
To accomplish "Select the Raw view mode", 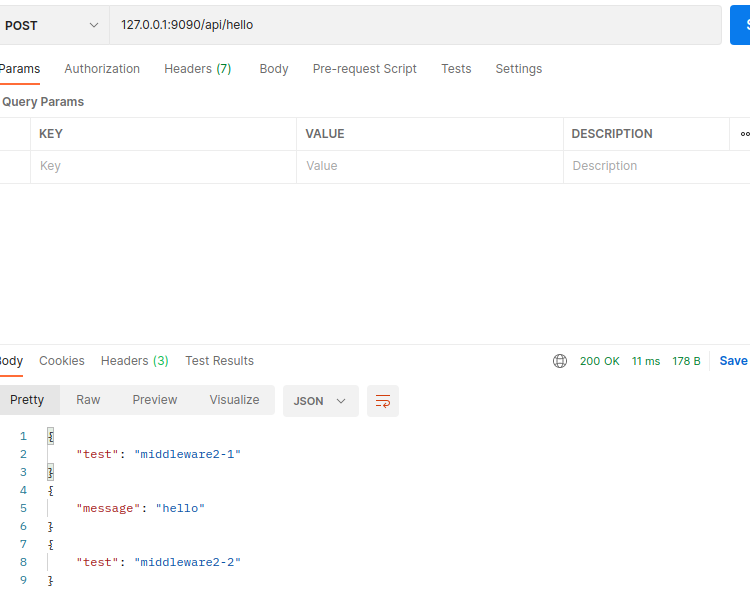I will 88,400.
